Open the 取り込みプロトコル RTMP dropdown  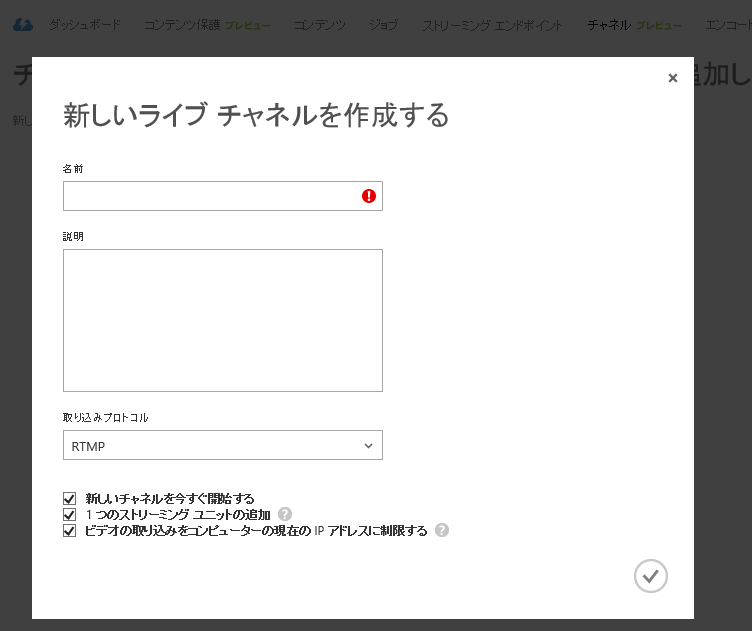[222, 445]
